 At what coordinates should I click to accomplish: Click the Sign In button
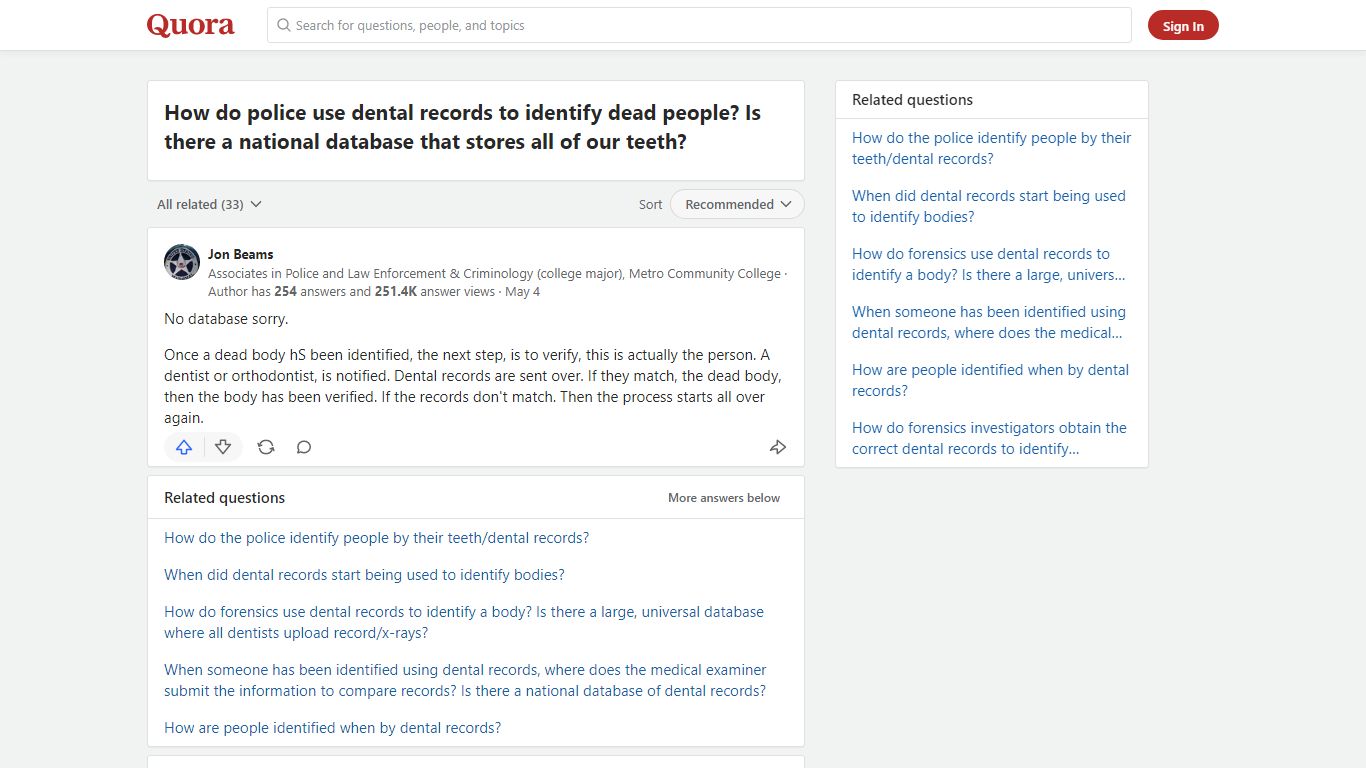[1183, 26]
